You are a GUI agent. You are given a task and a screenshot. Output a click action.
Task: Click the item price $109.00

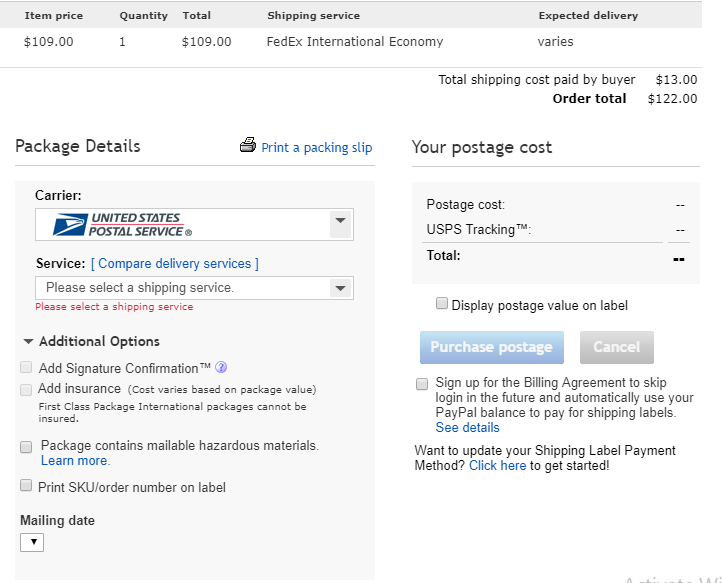(48, 42)
